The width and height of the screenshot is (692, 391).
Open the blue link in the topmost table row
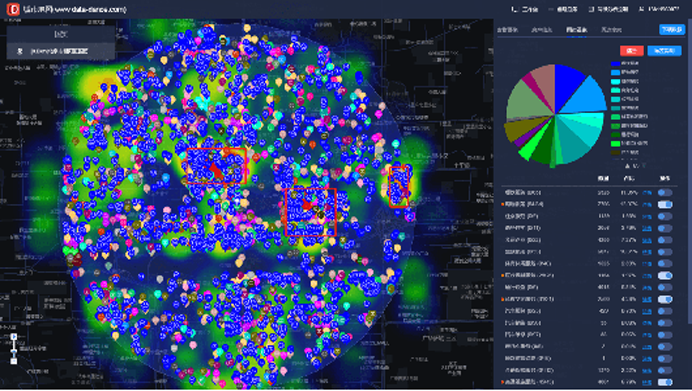coord(647,193)
